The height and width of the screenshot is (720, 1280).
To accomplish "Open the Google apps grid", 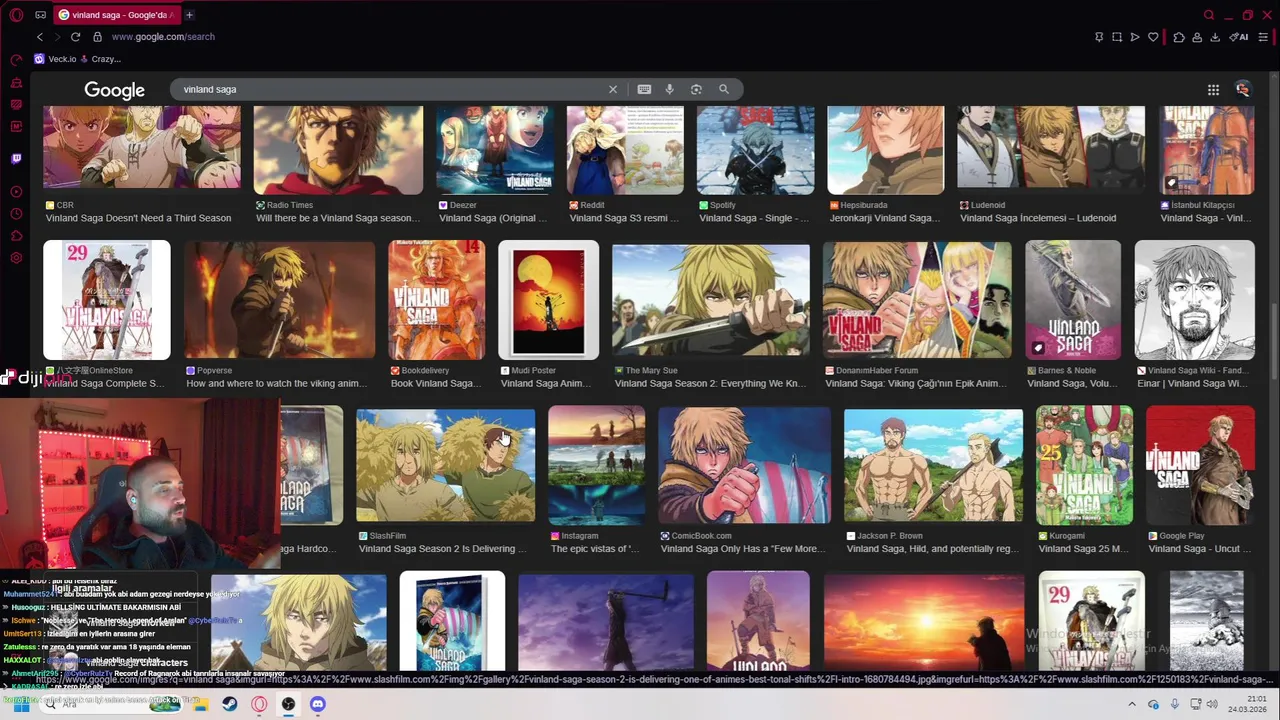I will tap(1213, 90).
